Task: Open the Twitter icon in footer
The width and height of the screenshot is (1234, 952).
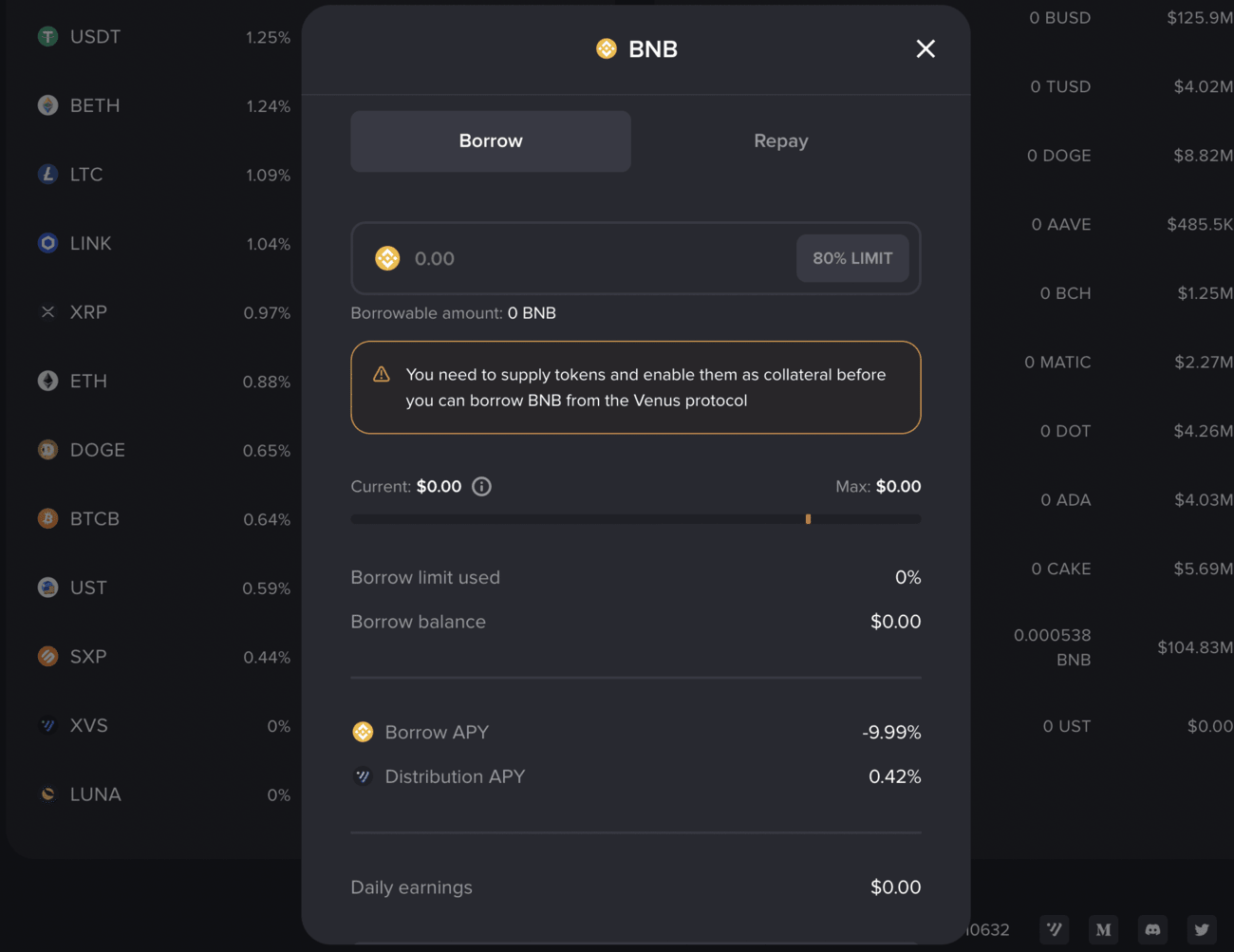Action: [1202, 930]
